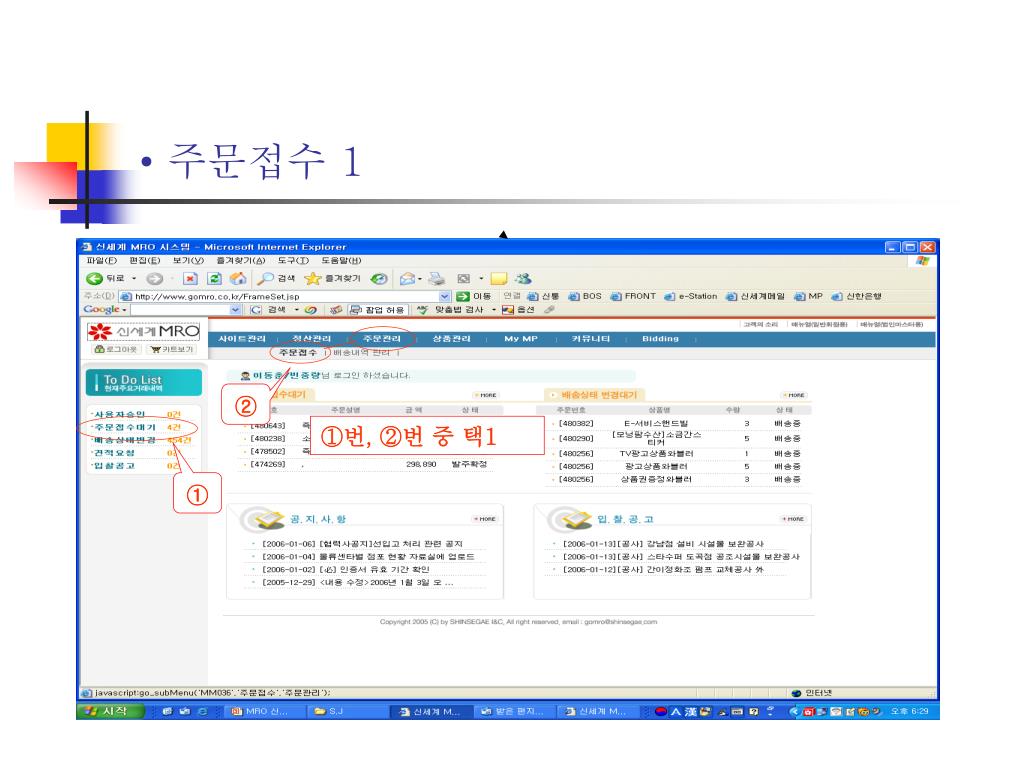This screenshot has width=1024, height=768.
Task: Open 입찰공고 in To Do List
Action: 114,466
